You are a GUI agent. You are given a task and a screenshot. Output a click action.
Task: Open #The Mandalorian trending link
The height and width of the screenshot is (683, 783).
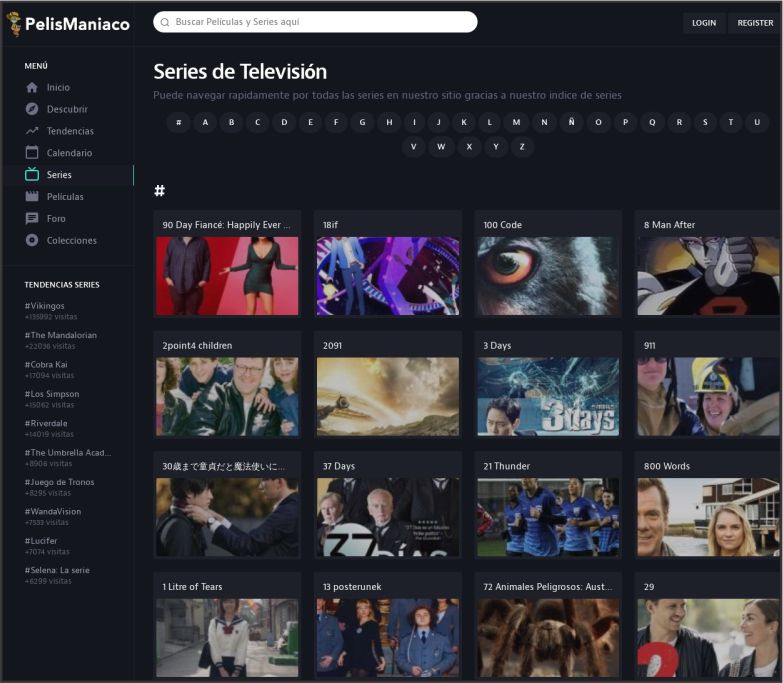[61, 335]
